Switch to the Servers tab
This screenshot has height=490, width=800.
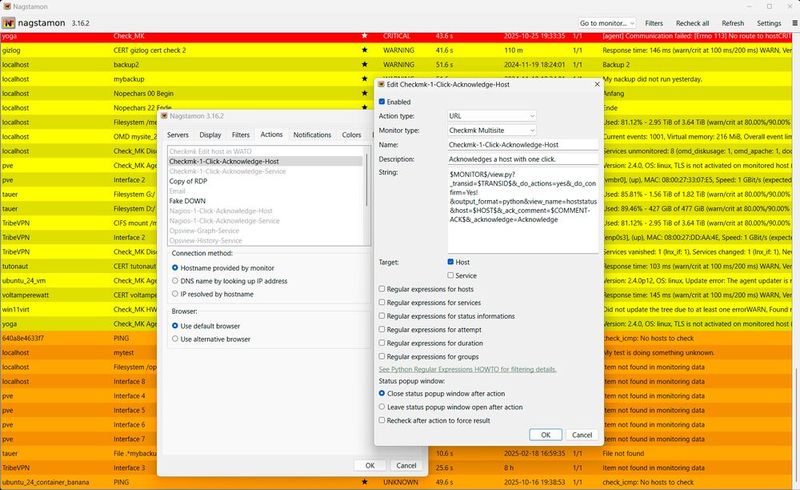pos(178,135)
